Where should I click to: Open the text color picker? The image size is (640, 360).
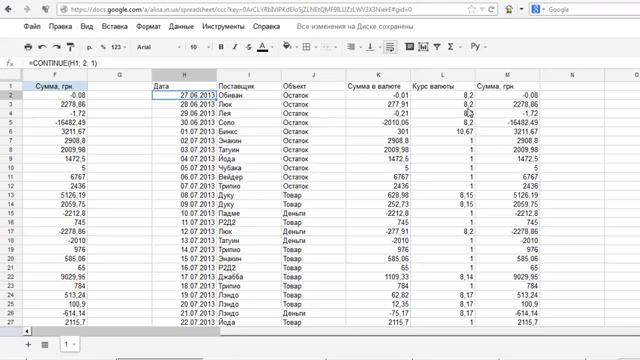pyautogui.click(x=263, y=47)
